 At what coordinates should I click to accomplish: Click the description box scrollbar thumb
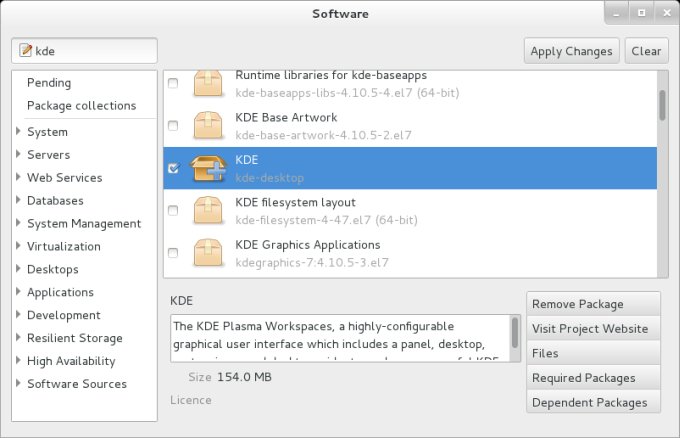click(515, 333)
